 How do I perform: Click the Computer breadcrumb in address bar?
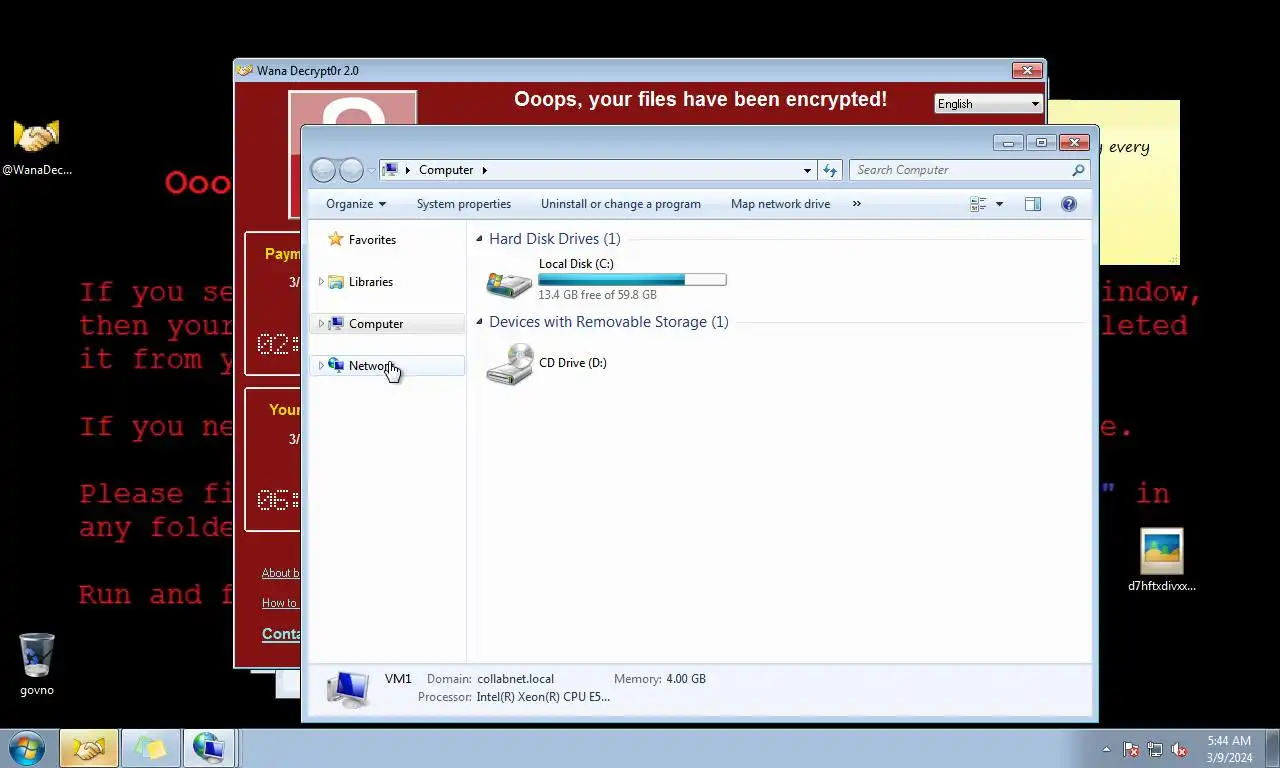pos(446,170)
